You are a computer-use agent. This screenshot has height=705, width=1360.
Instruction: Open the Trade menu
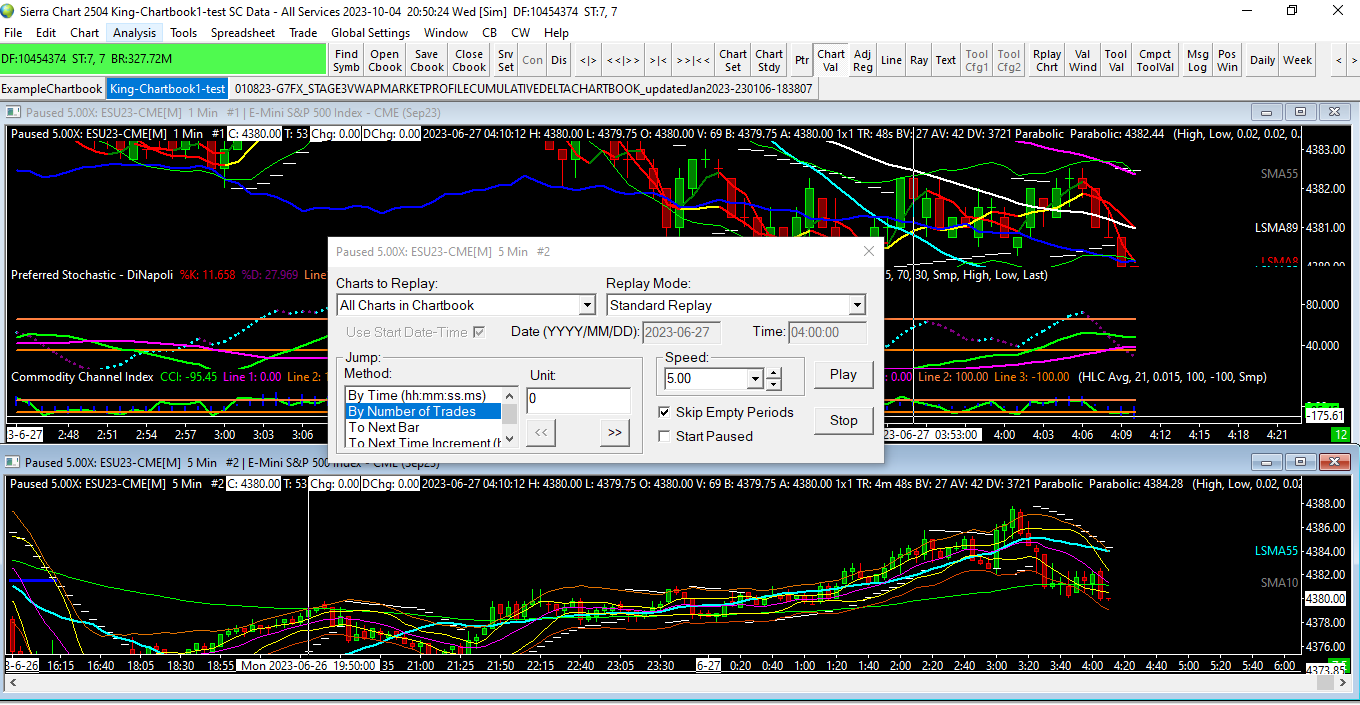pos(303,32)
